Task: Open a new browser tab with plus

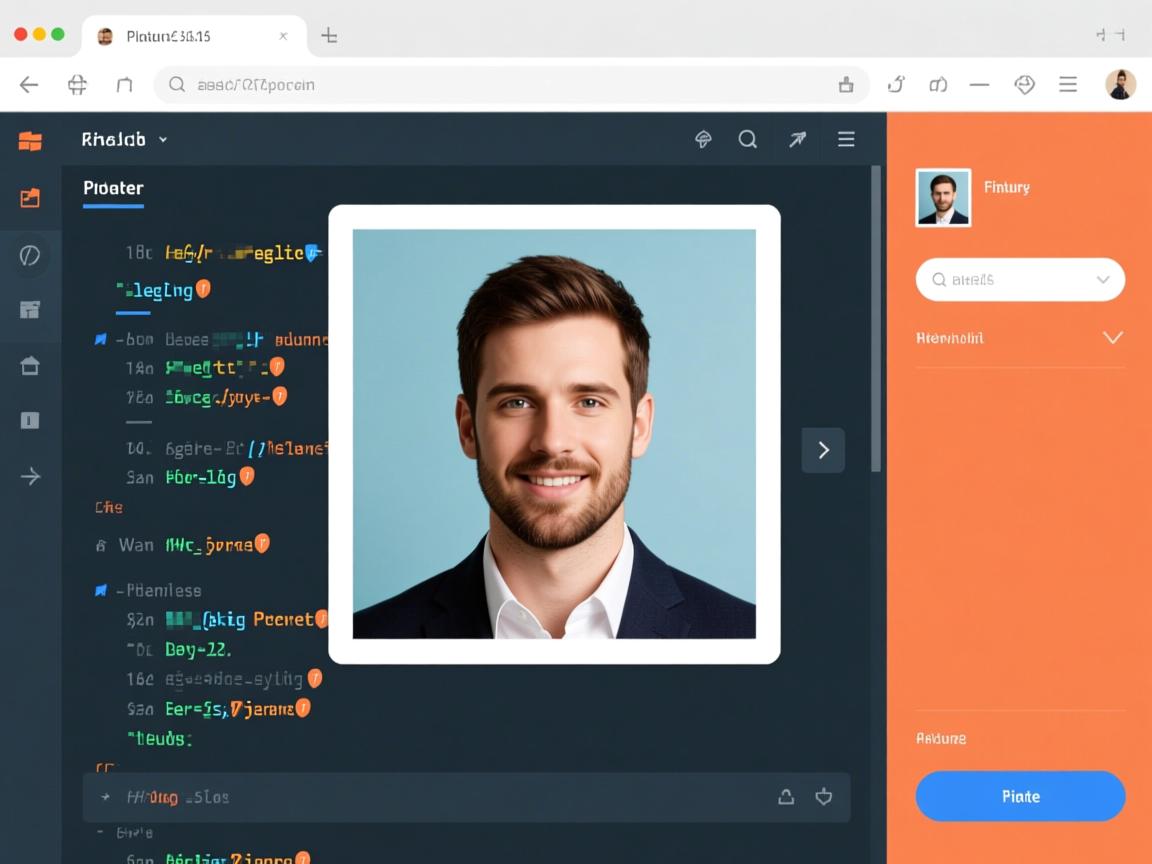Action: tap(329, 36)
